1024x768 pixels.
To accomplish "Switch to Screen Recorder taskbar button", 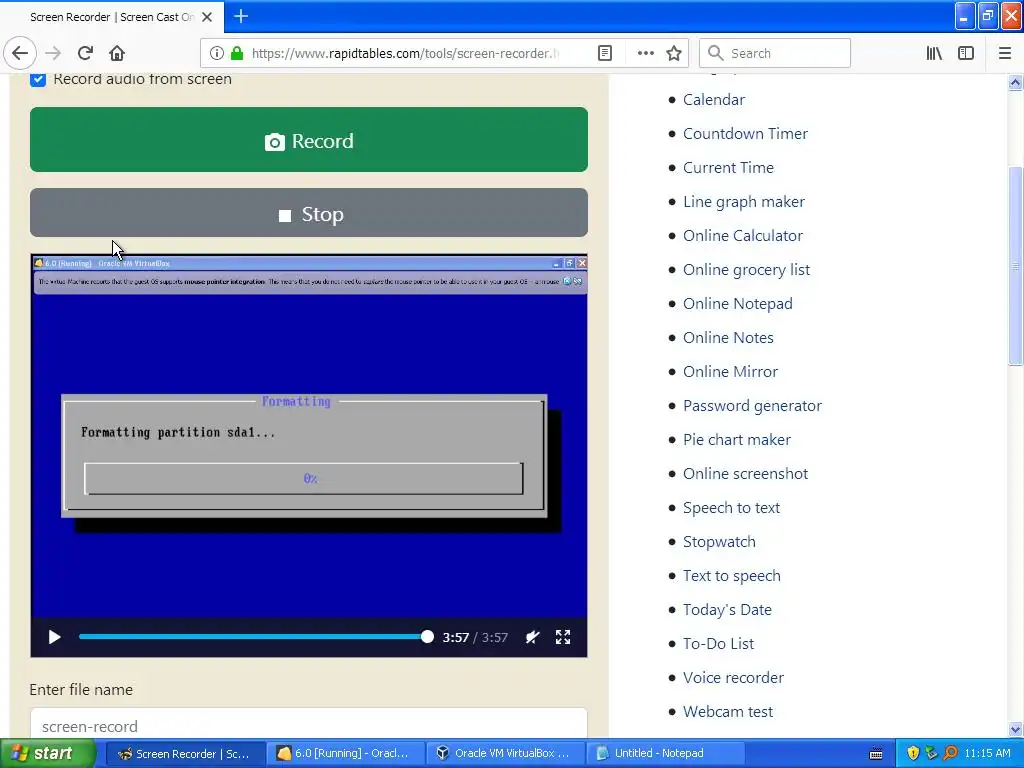I will (184, 753).
